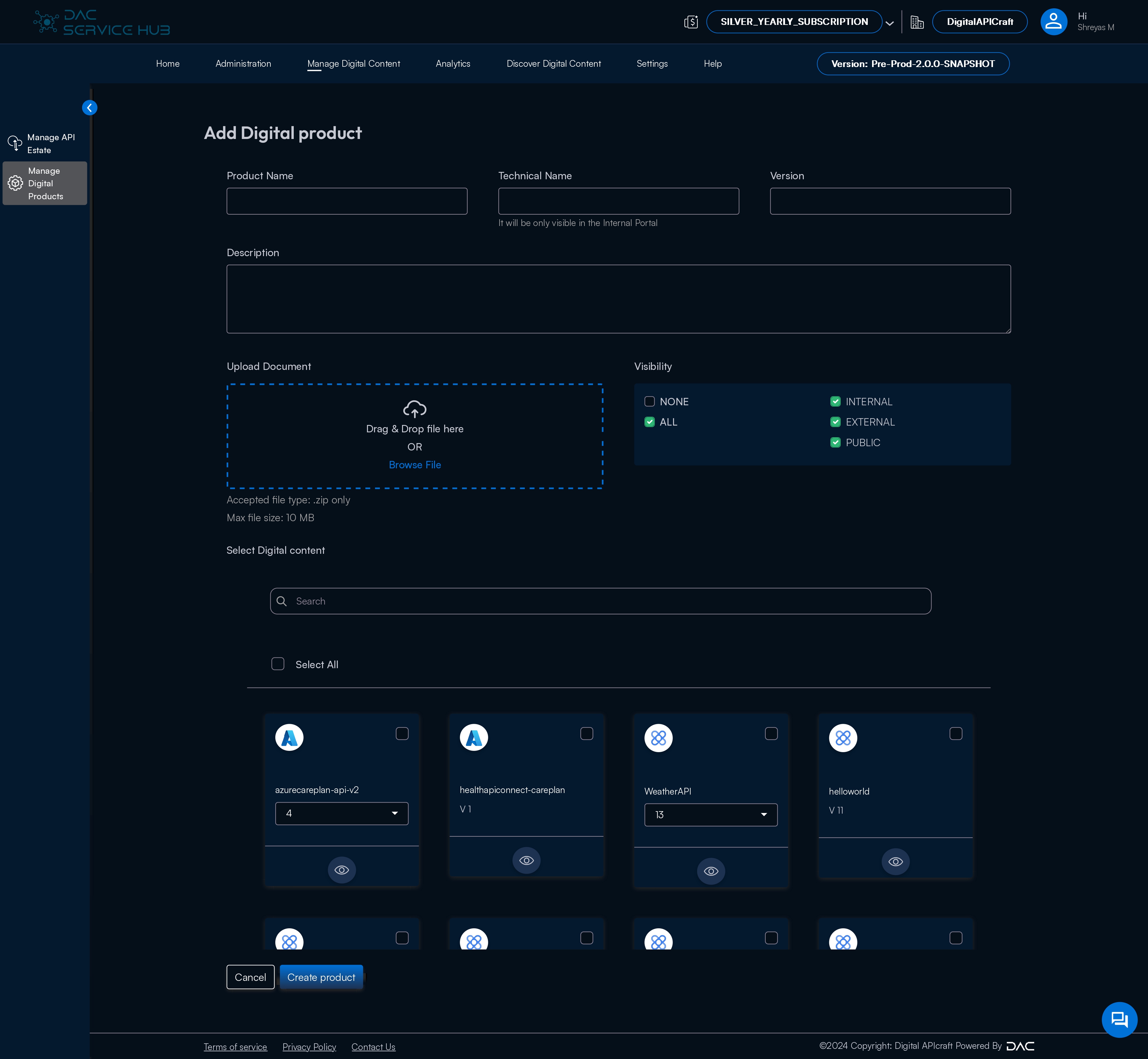Open the subscription billing icon
The image size is (1148, 1059).
point(691,22)
